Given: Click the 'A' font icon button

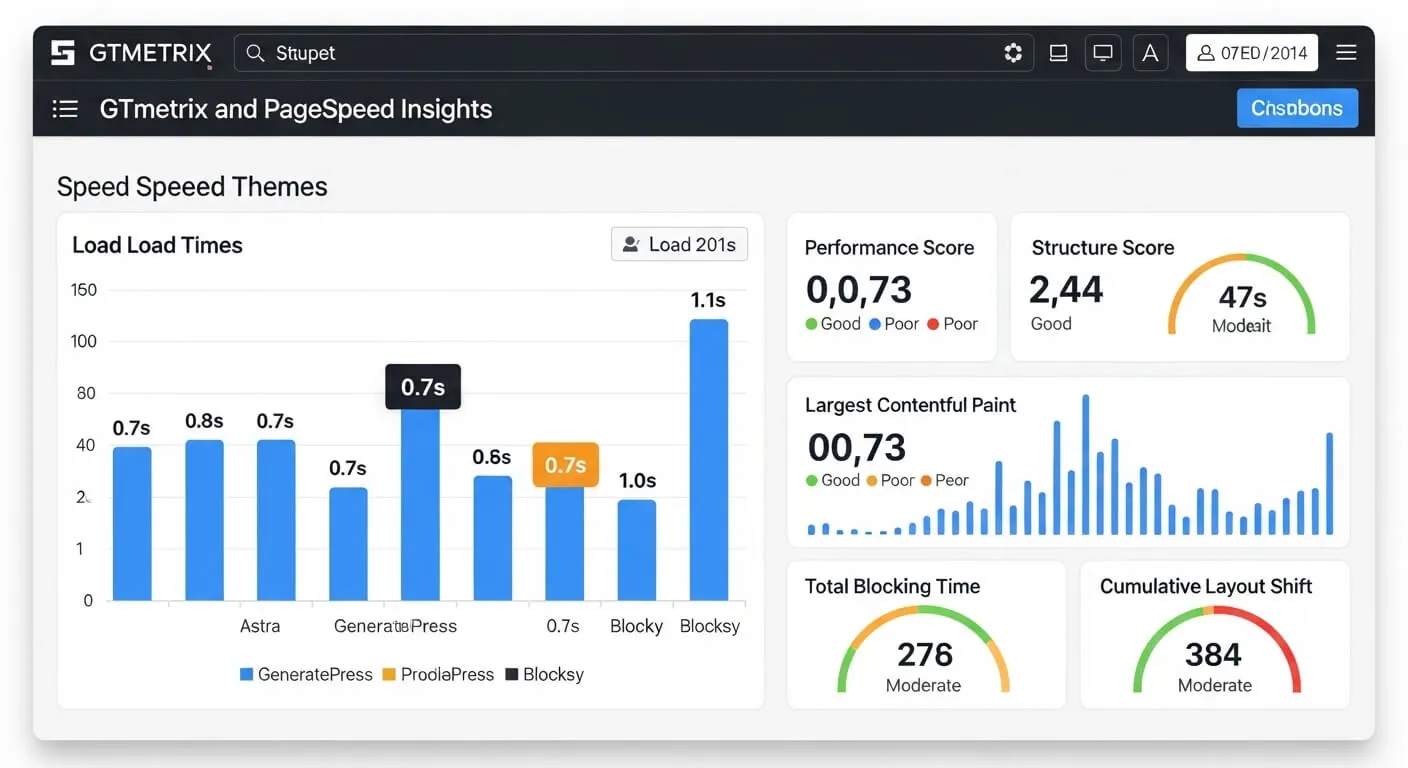Looking at the screenshot, I should [1151, 53].
